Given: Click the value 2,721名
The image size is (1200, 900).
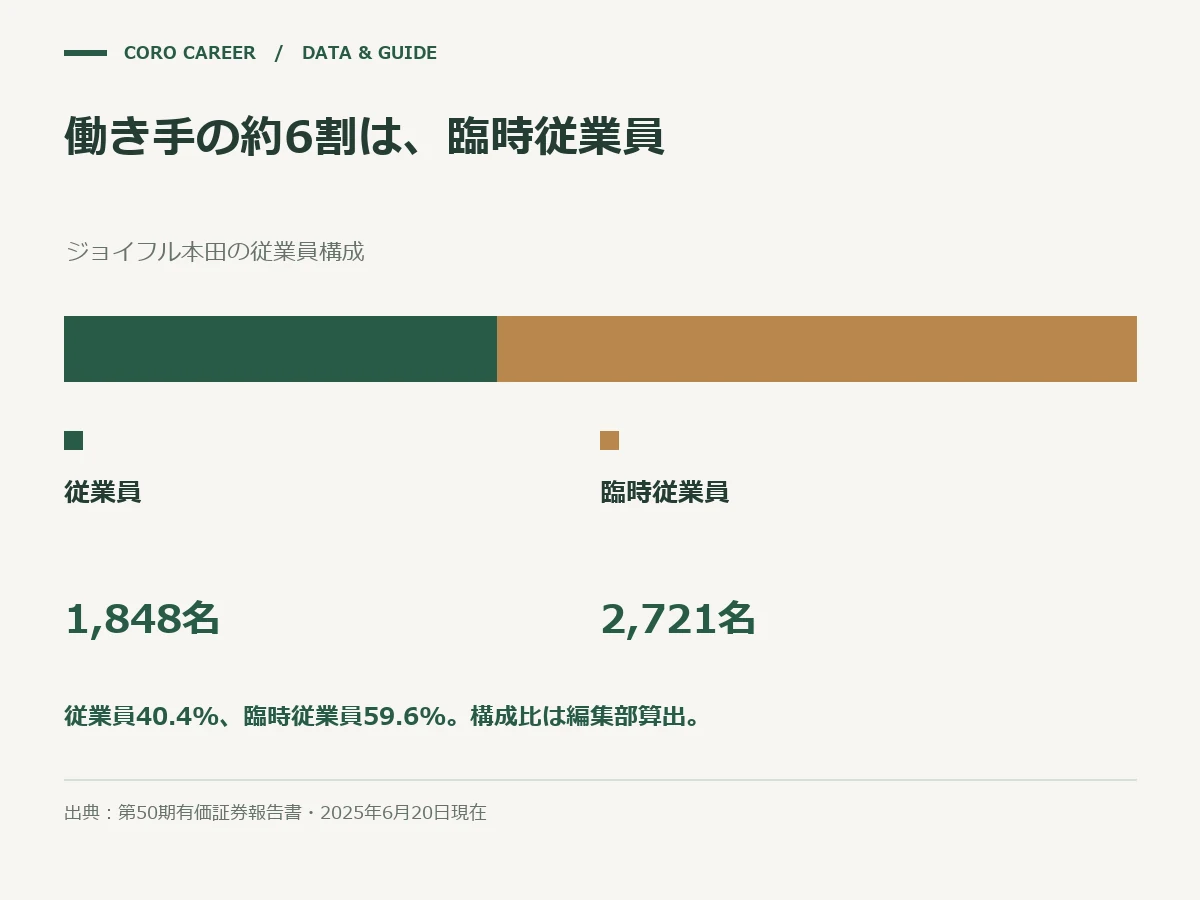Looking at the screenshot, I should click(x=678, y=619).
